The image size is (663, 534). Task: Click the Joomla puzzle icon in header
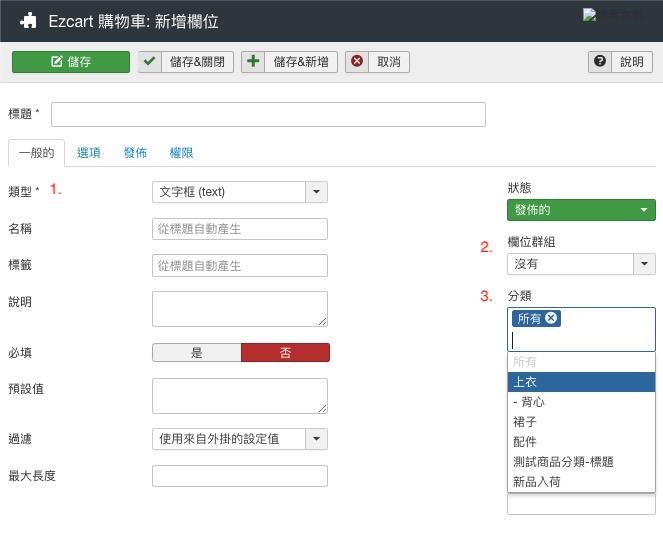(27, 20)
